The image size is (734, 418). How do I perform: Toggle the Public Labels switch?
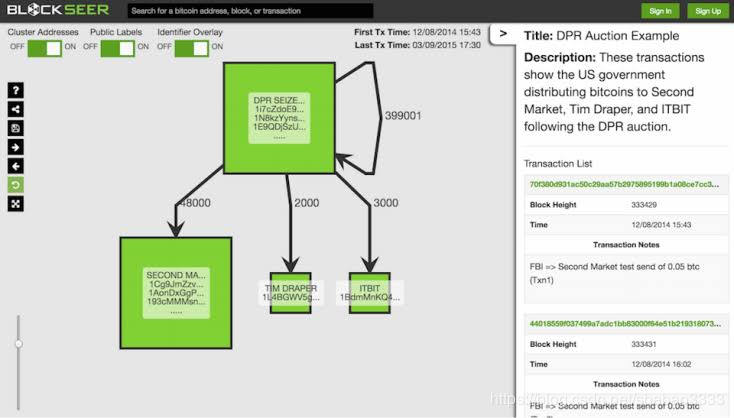[117, 48]
